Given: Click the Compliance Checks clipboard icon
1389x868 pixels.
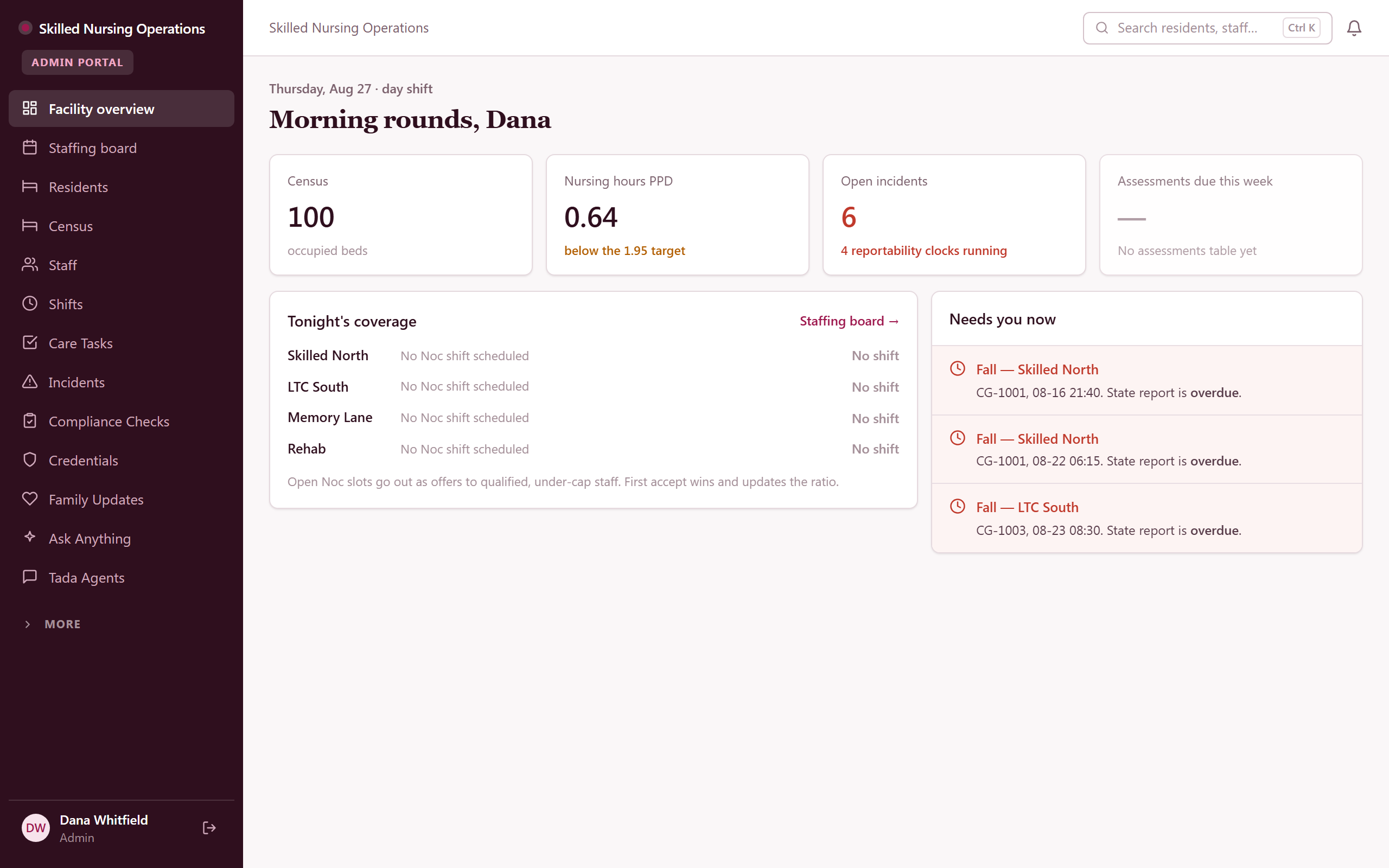Looking at the screenshot, I should (x=30, y=421).
